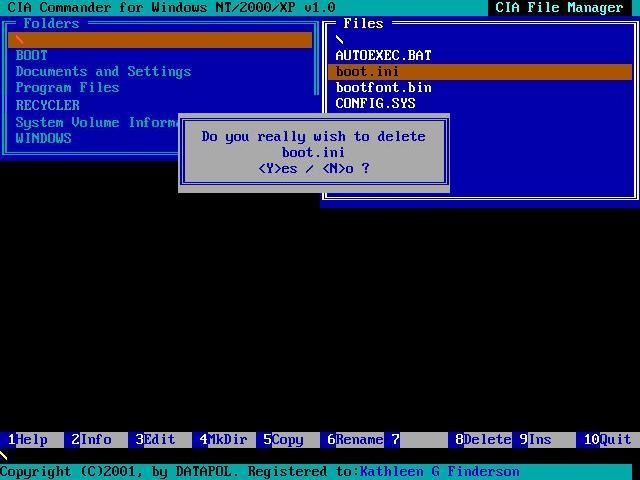Click the CIA Commander title text
This screenshot has height=480, width=640.
[171, 7]
